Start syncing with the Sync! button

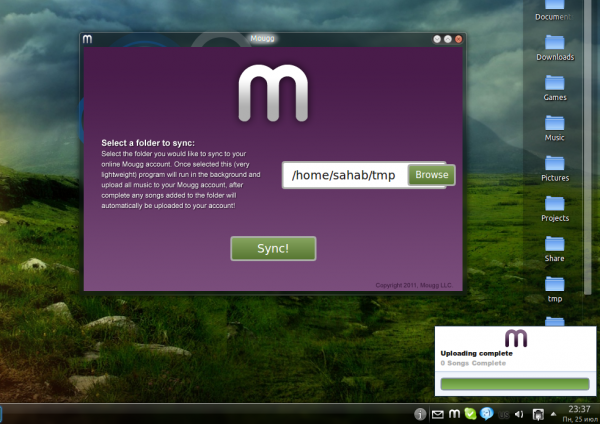[273, 248]
